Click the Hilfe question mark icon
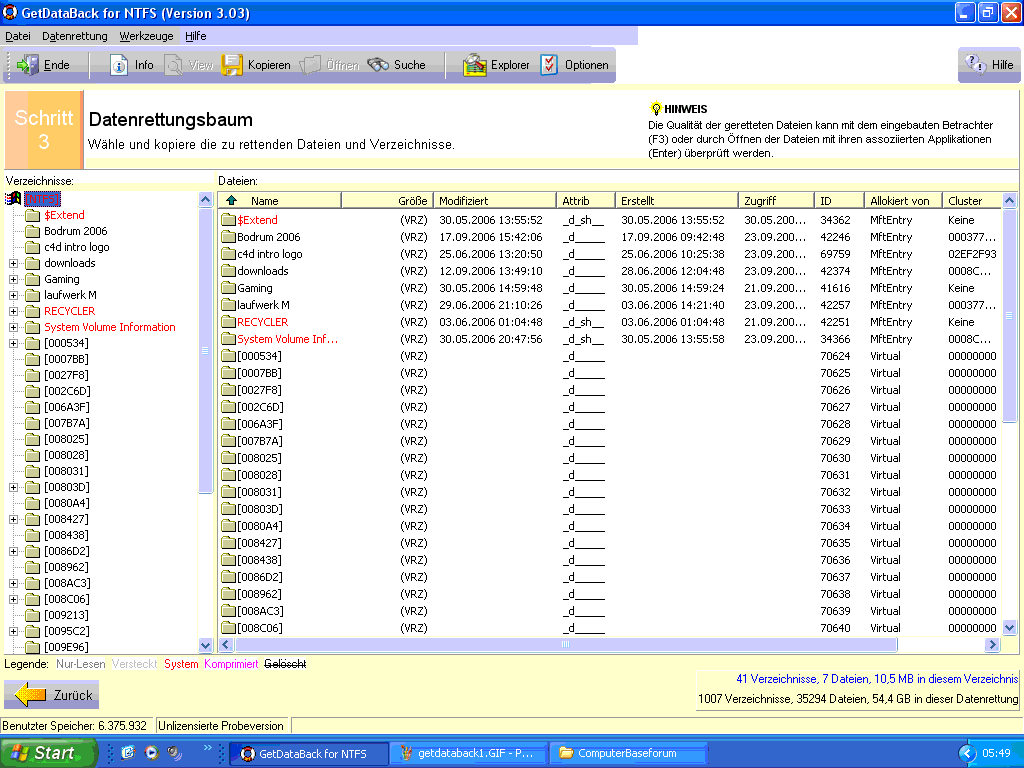 (975, 64)
